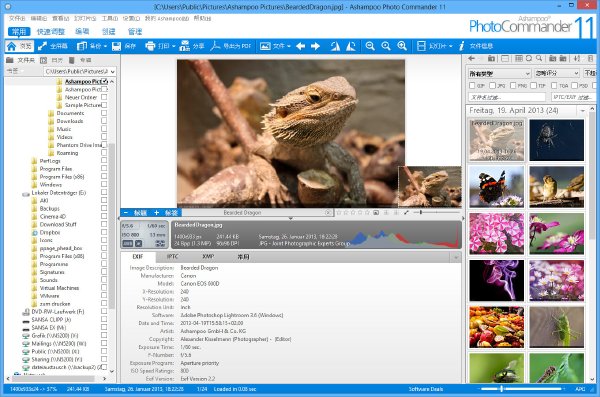This screenshot has width=600, height=397.
Task: Switch to full screen view icon
Action: tap(42, 46)
